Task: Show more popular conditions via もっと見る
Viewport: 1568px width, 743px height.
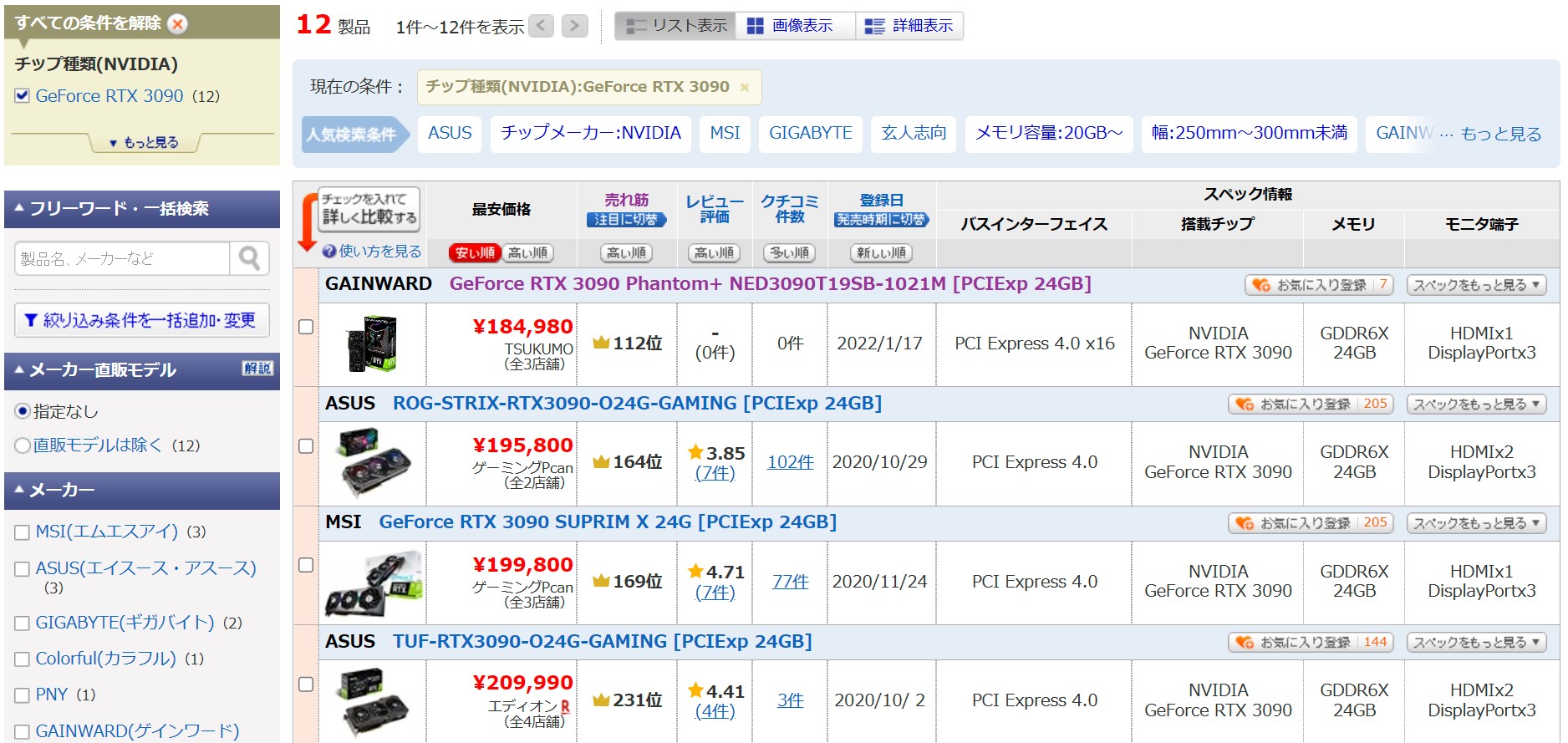Action: click(1500, 134)
